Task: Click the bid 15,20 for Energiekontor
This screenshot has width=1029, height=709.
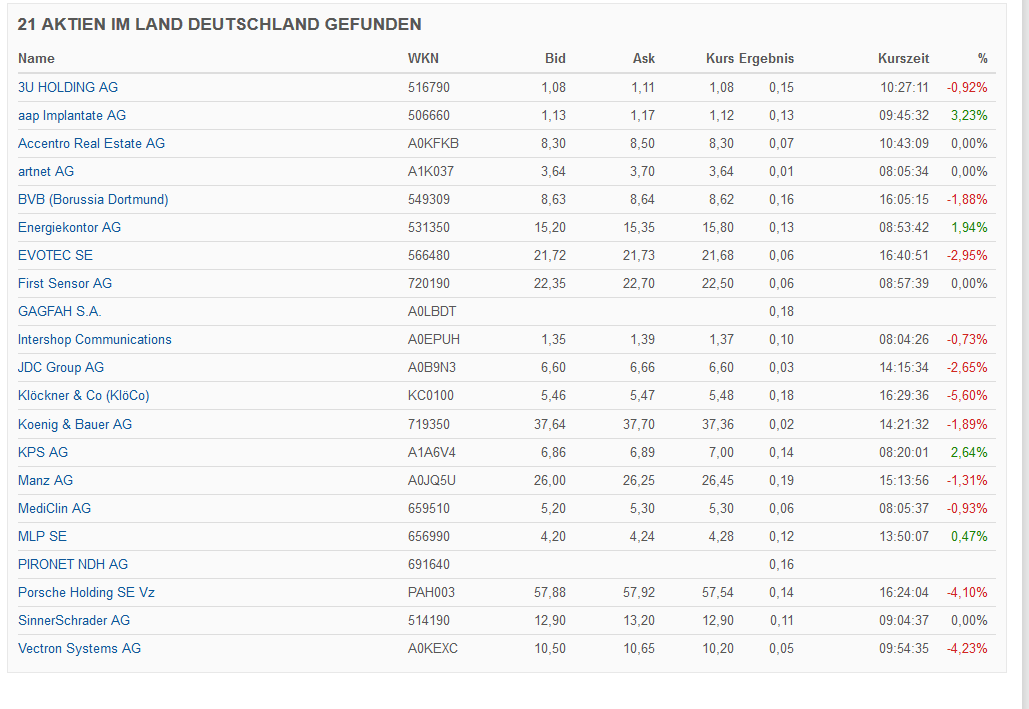Action: click(550, 227)
